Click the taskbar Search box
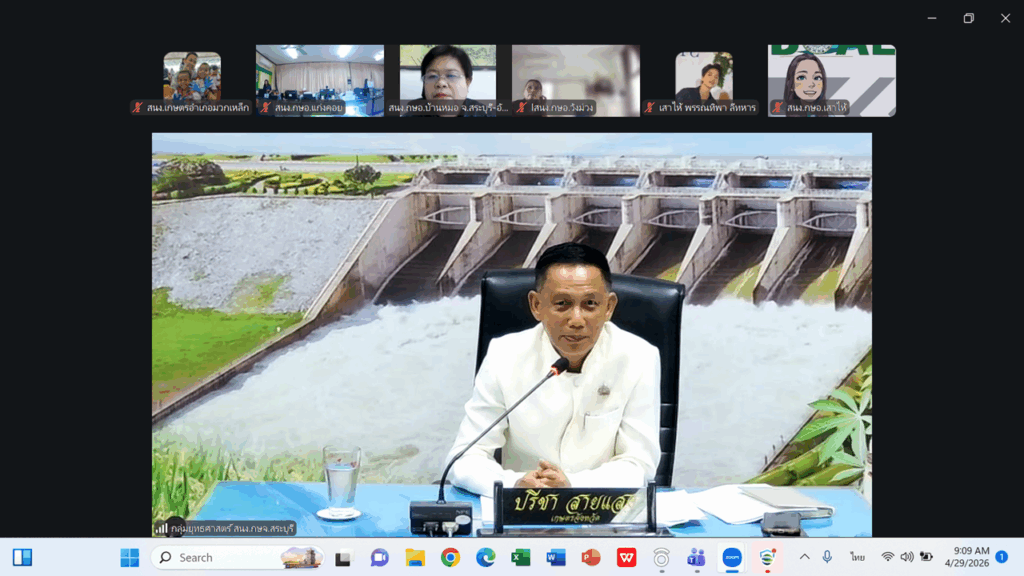Screen dimensions: 1024x576 click(x=238, y=558)
